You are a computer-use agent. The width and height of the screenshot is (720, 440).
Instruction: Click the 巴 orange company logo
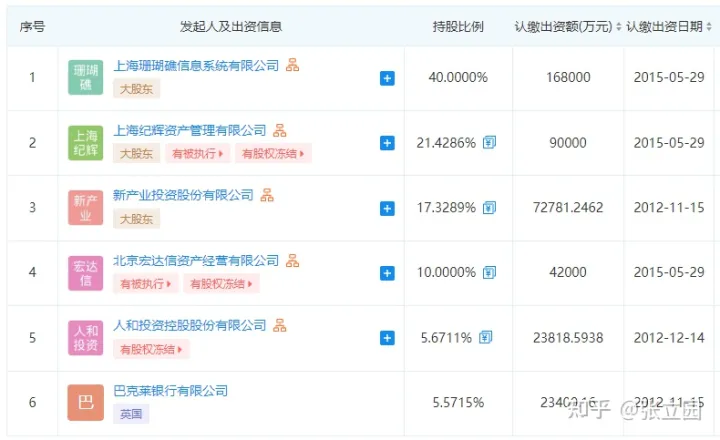point(86,403)
